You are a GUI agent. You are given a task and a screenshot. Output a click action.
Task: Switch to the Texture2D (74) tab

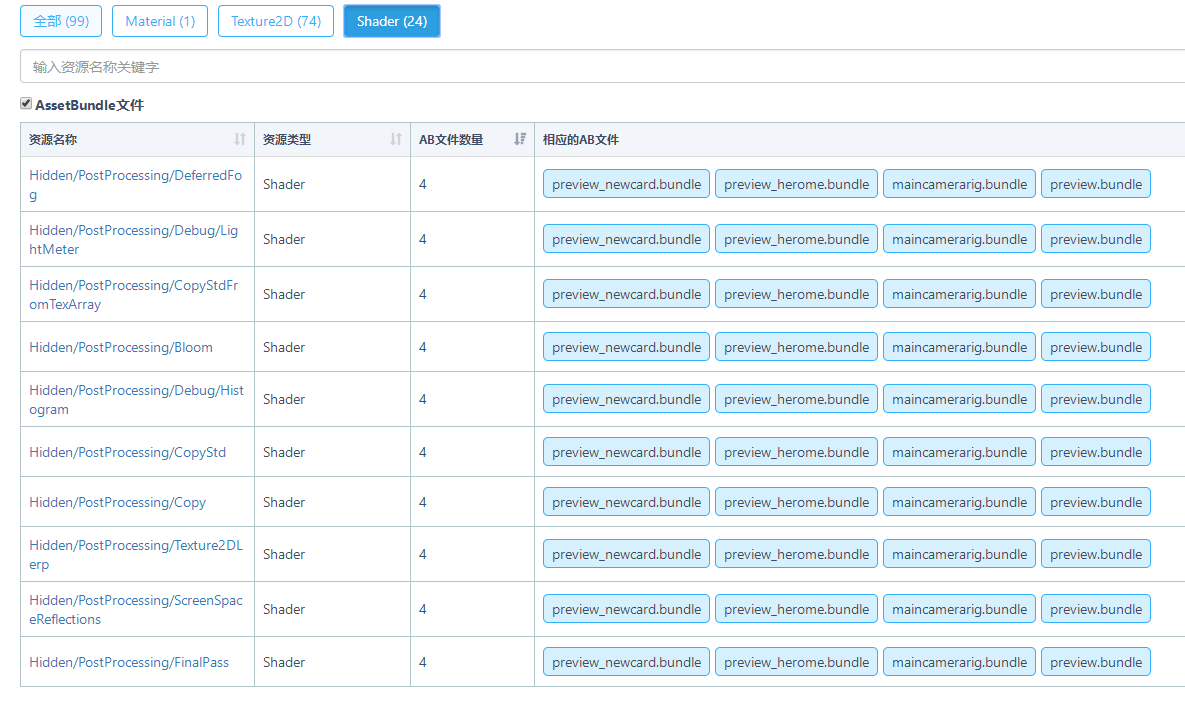(276, 21)
